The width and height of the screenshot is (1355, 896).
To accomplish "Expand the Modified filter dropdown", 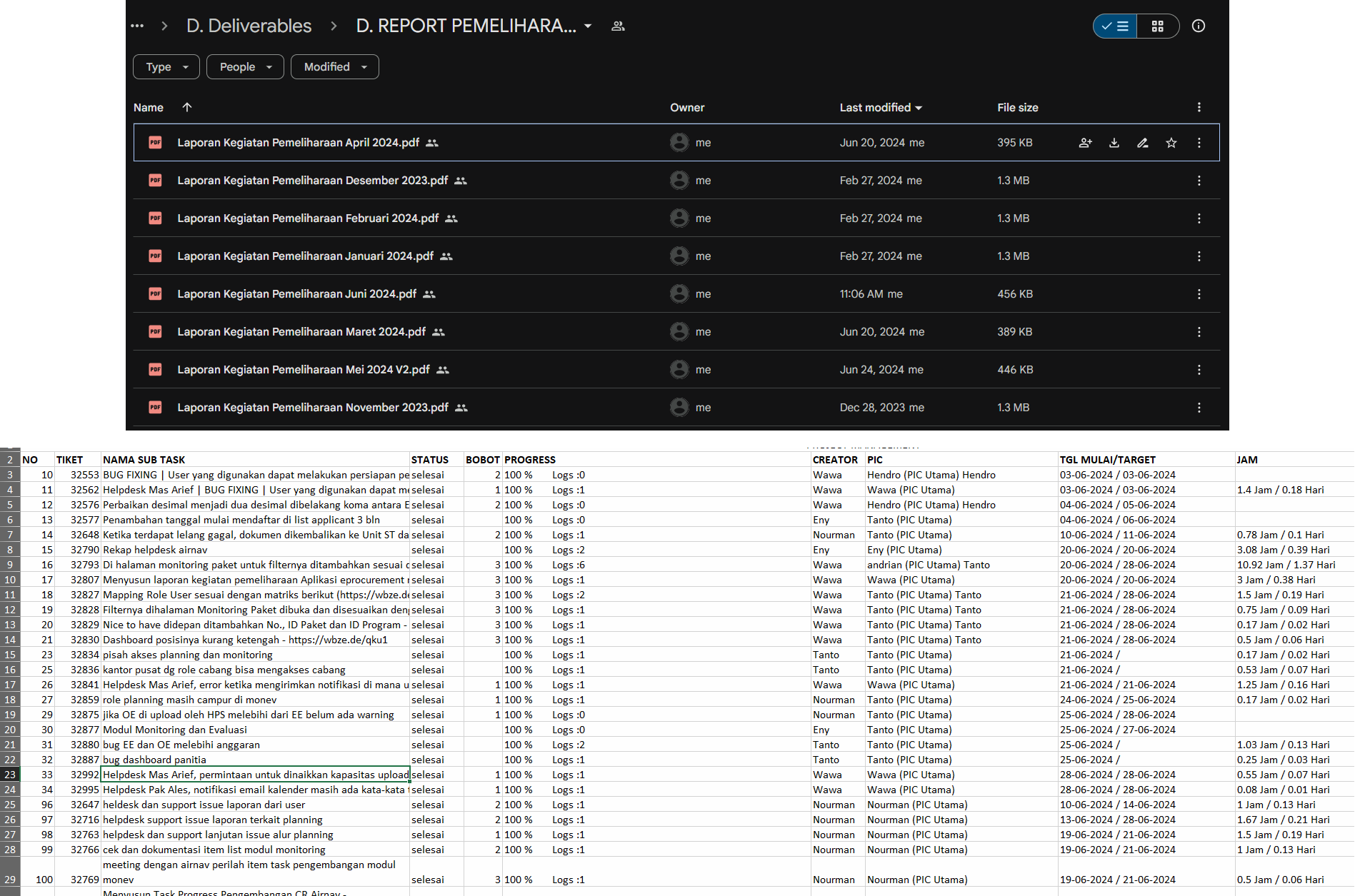I will (x=334, y=67).
